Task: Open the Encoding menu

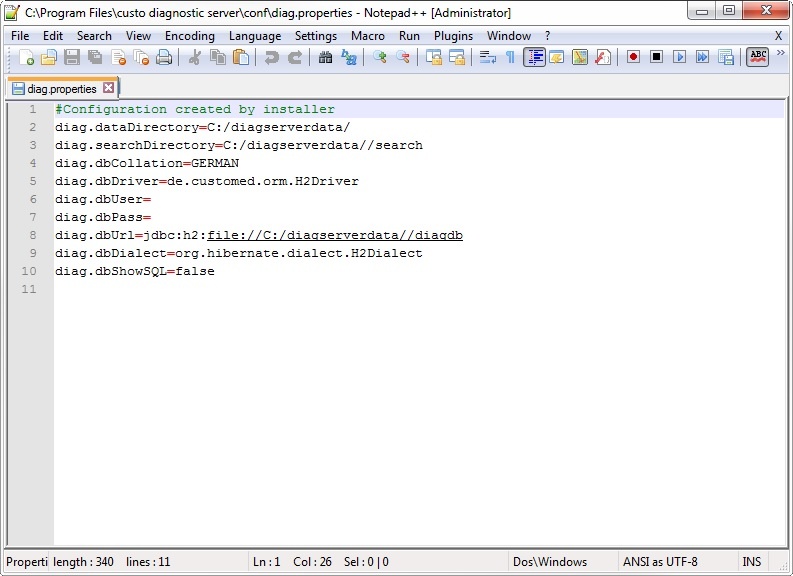Action: coord(190,36)
